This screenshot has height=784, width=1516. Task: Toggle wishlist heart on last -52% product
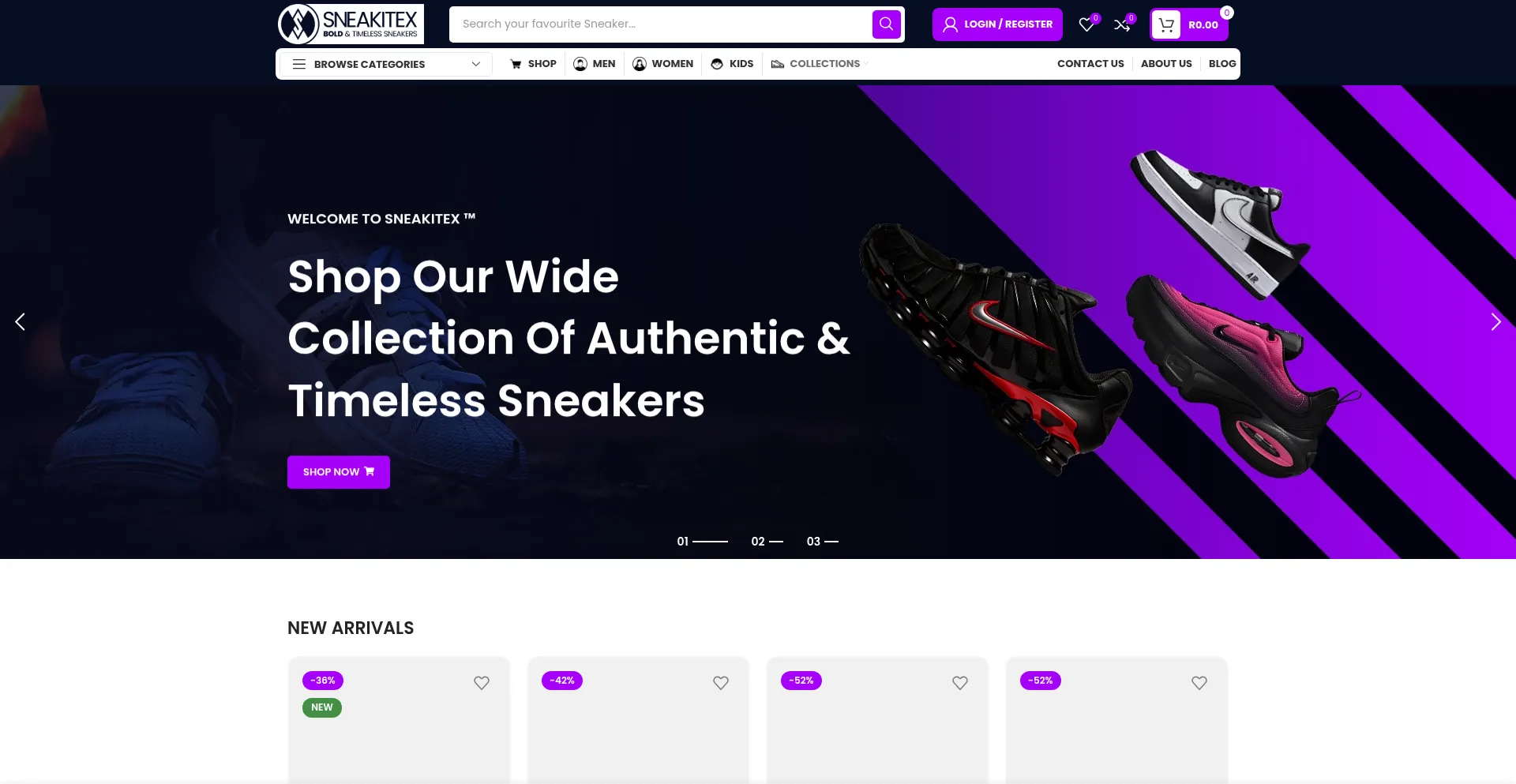[x=1199, y=683]
